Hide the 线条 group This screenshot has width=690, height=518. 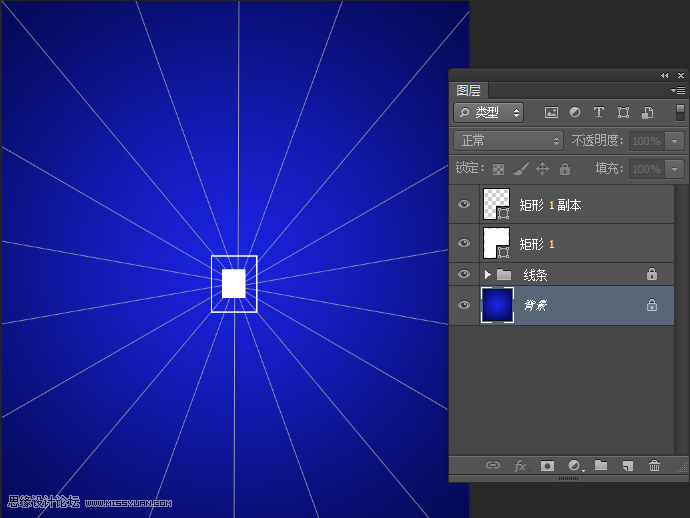pyautogui.click(x=464, y=274)
